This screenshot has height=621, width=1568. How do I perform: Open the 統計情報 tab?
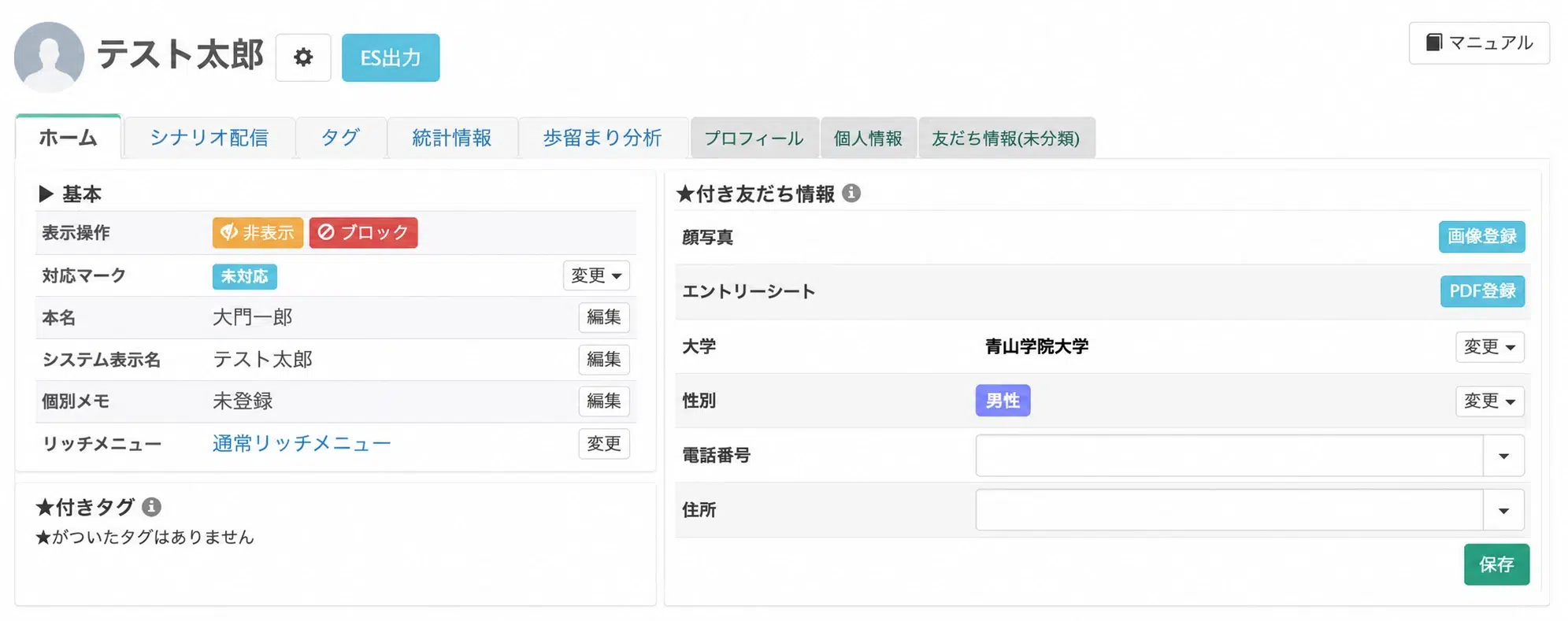[x=452, y=138]
